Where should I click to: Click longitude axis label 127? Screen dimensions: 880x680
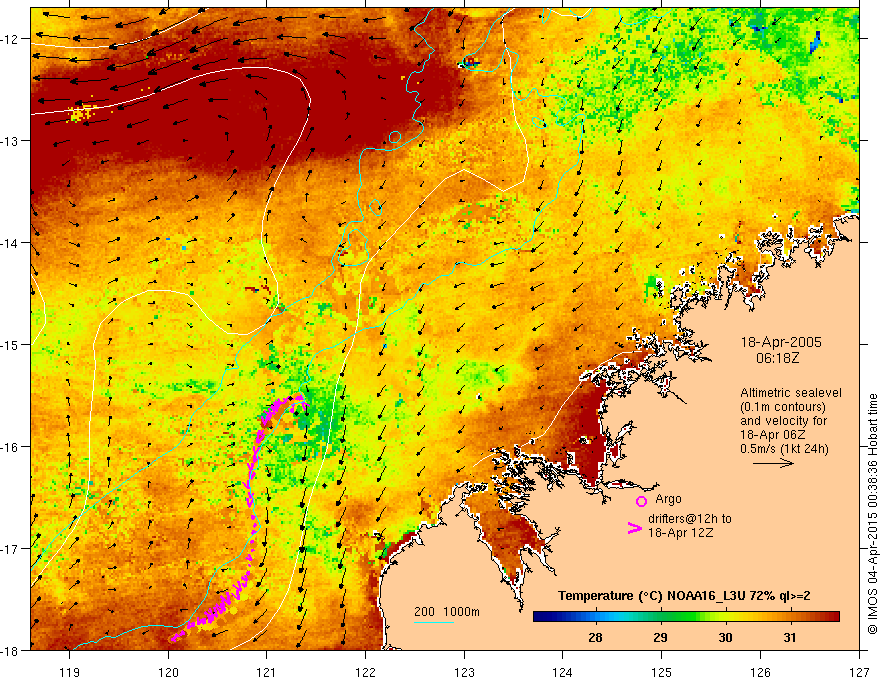(859, 672)
